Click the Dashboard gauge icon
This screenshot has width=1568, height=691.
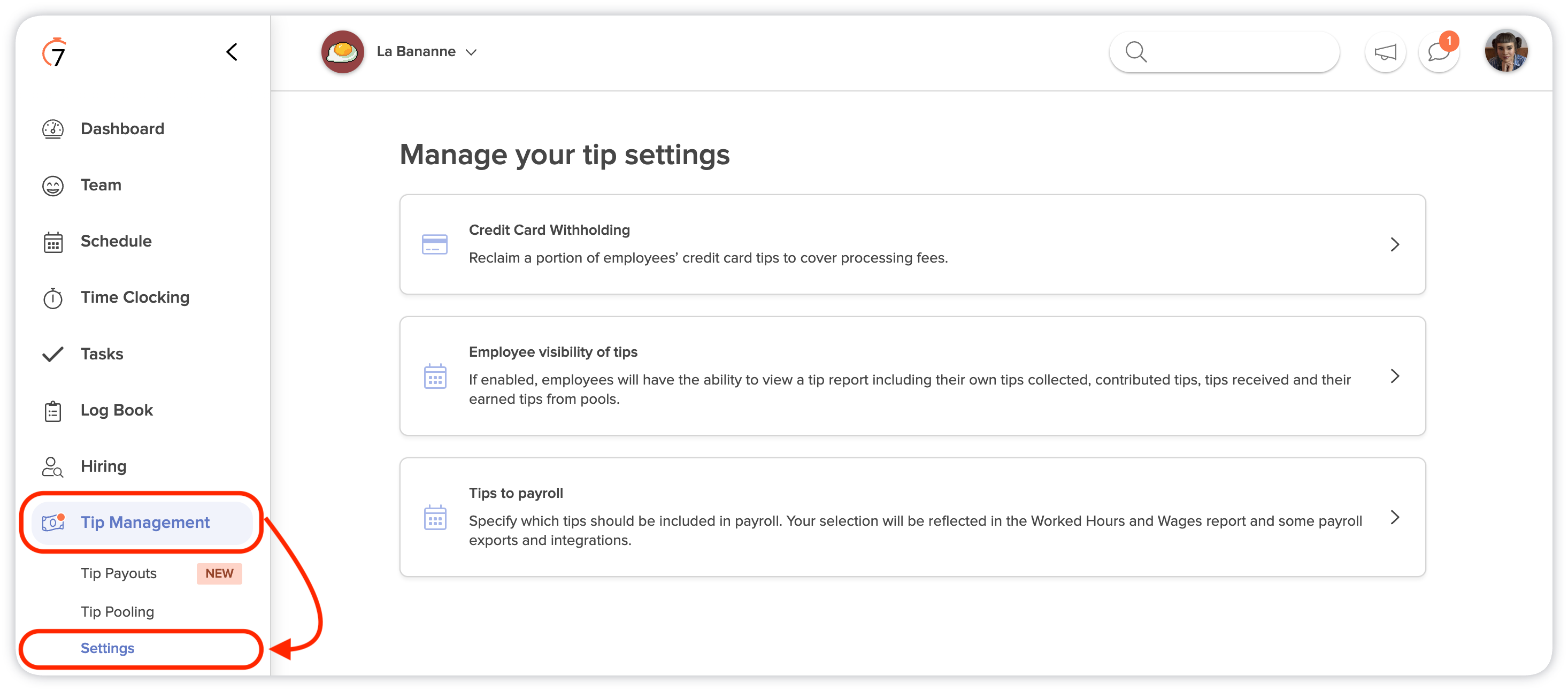(53, 129)
